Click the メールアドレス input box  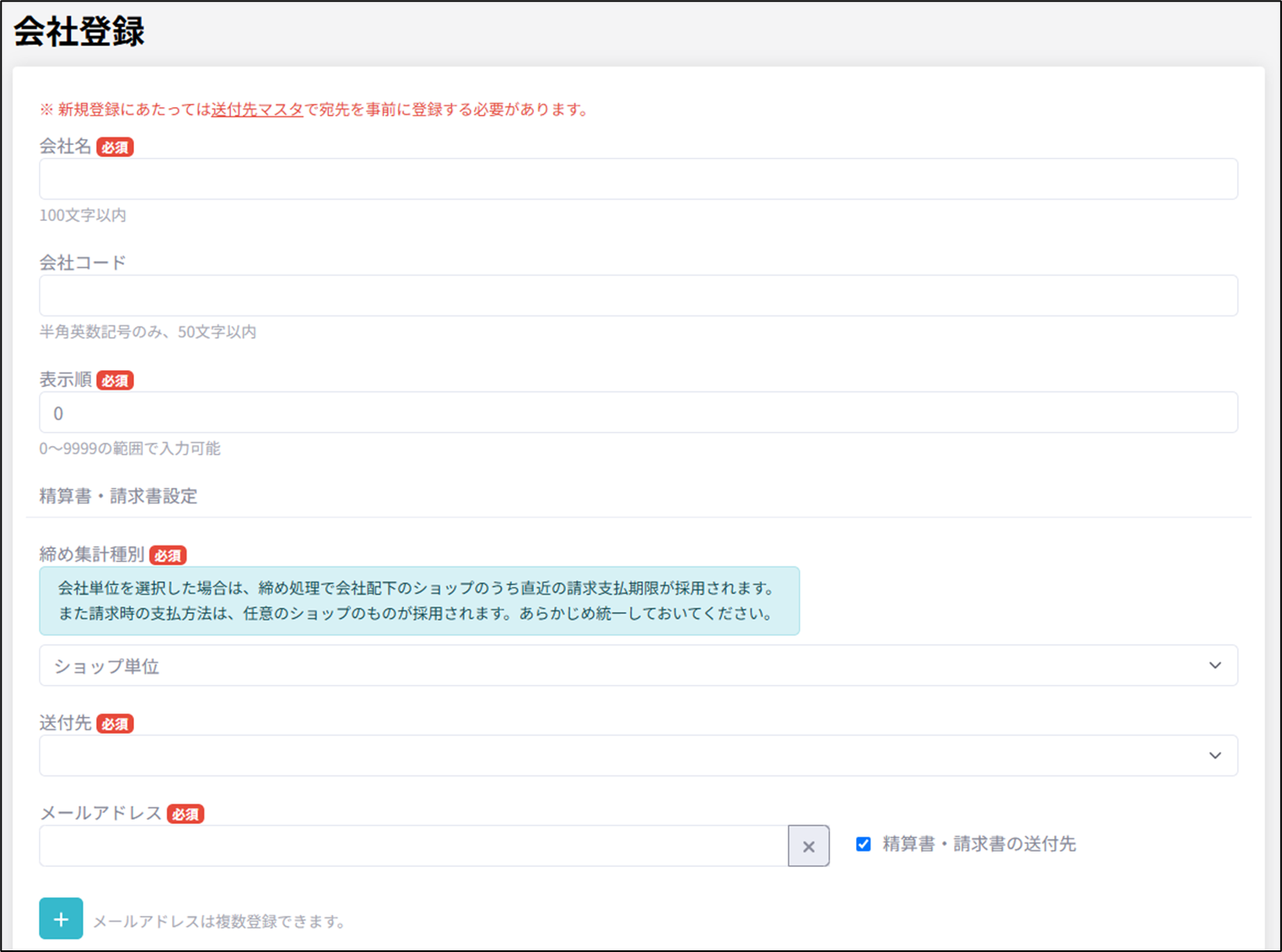[x=413, y=846]
